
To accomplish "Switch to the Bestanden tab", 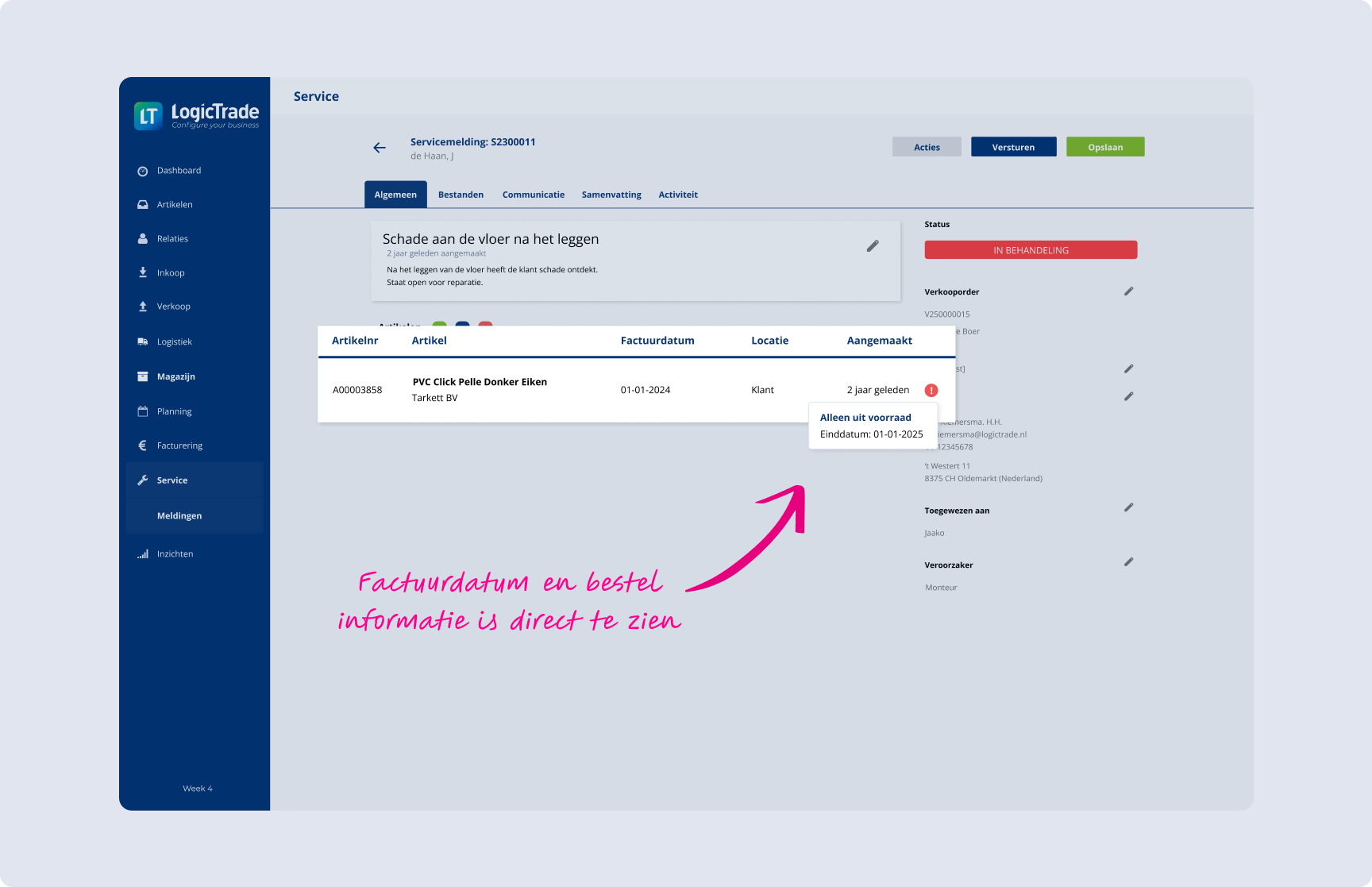I will (461, 195).
